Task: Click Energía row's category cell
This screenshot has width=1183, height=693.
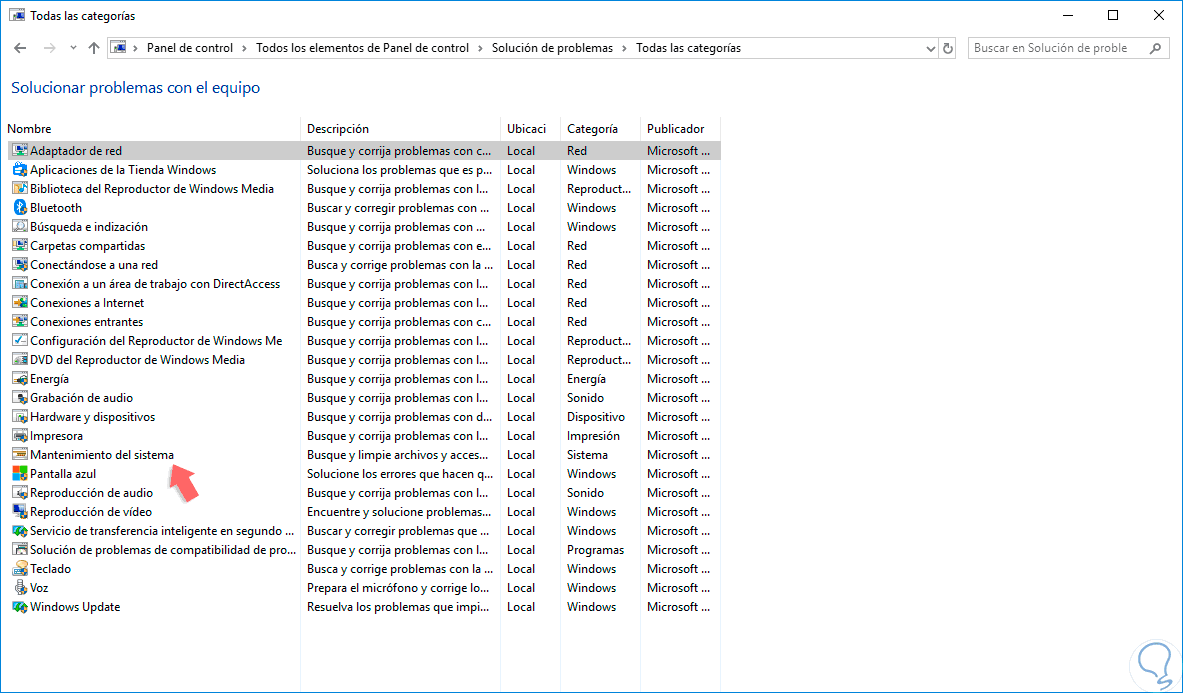Action: (x=586, y=379)
